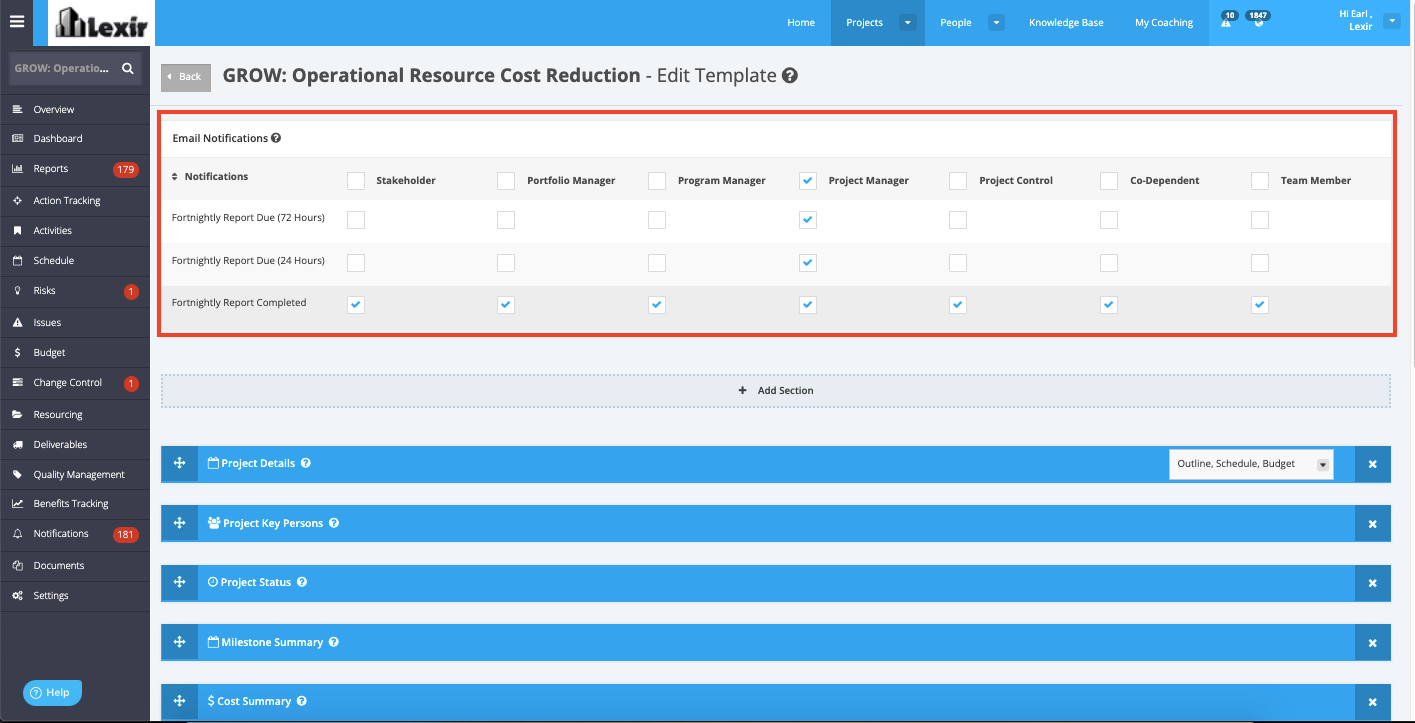Image resolution: width=1415 pixels, height=723 pixels.
Task: Expand the Projects menu dropdown arrow
Action: point(907,22)
